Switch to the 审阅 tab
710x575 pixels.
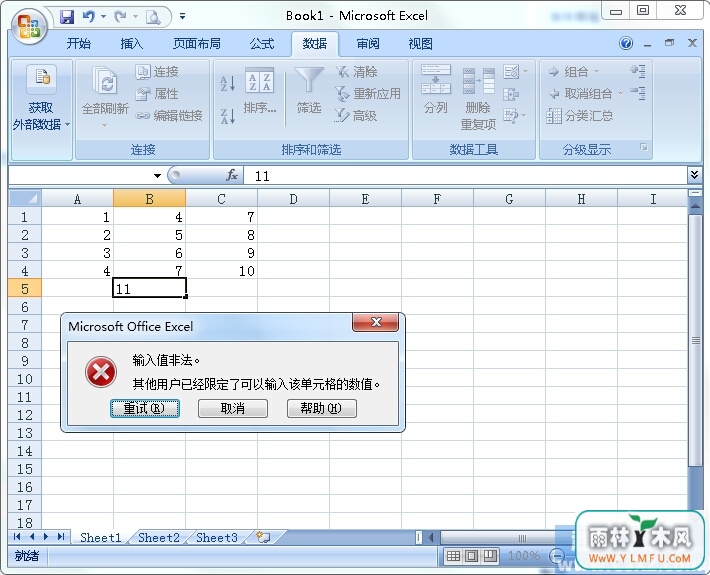(x=368, y=44)
